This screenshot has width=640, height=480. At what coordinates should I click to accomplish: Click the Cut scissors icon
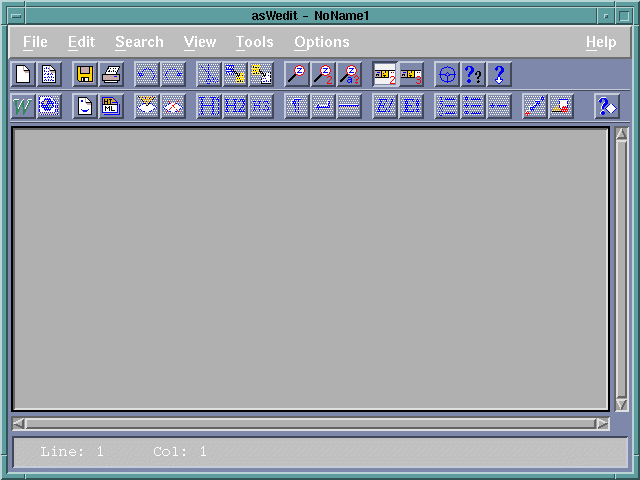coord(209,74)
